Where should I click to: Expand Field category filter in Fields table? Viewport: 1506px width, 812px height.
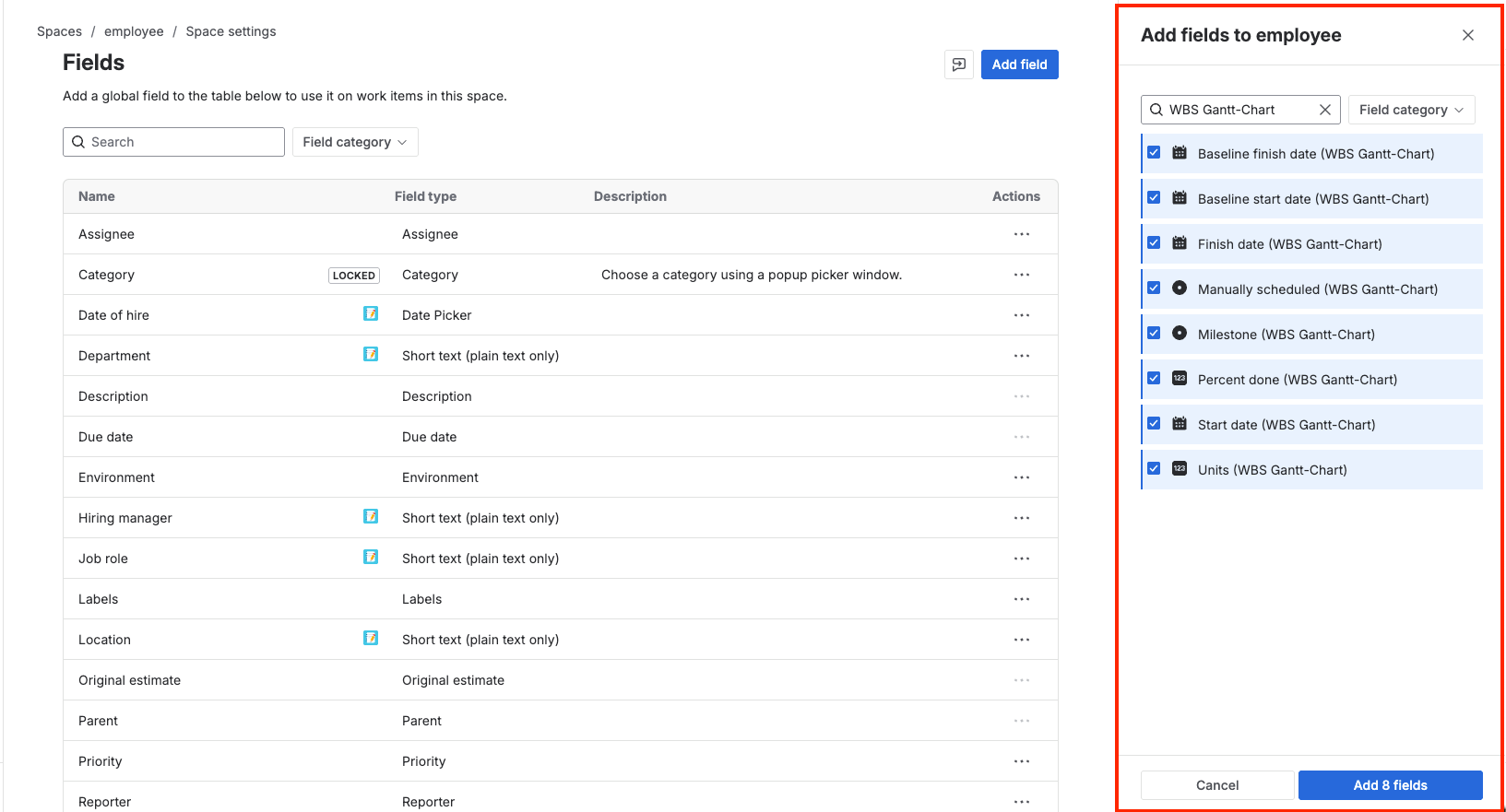pyautogui.click(x=355, y=142)
